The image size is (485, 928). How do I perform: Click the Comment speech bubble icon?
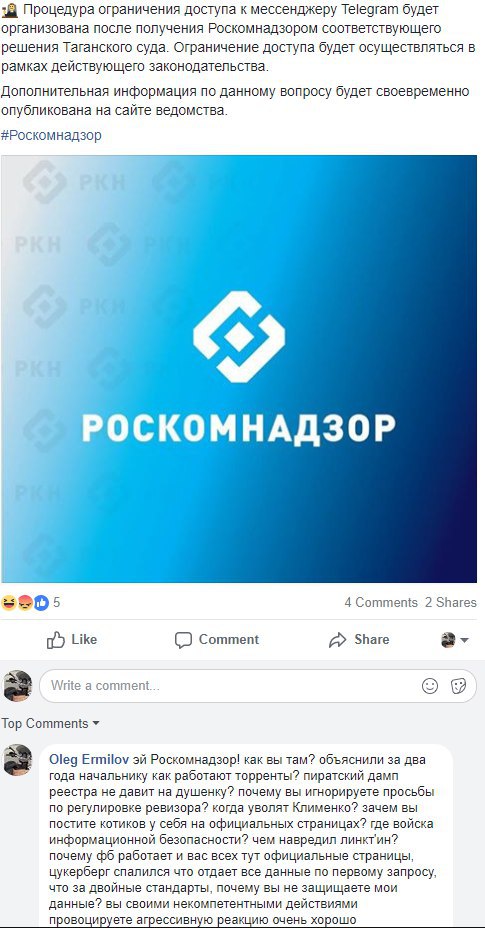(184, 640)
